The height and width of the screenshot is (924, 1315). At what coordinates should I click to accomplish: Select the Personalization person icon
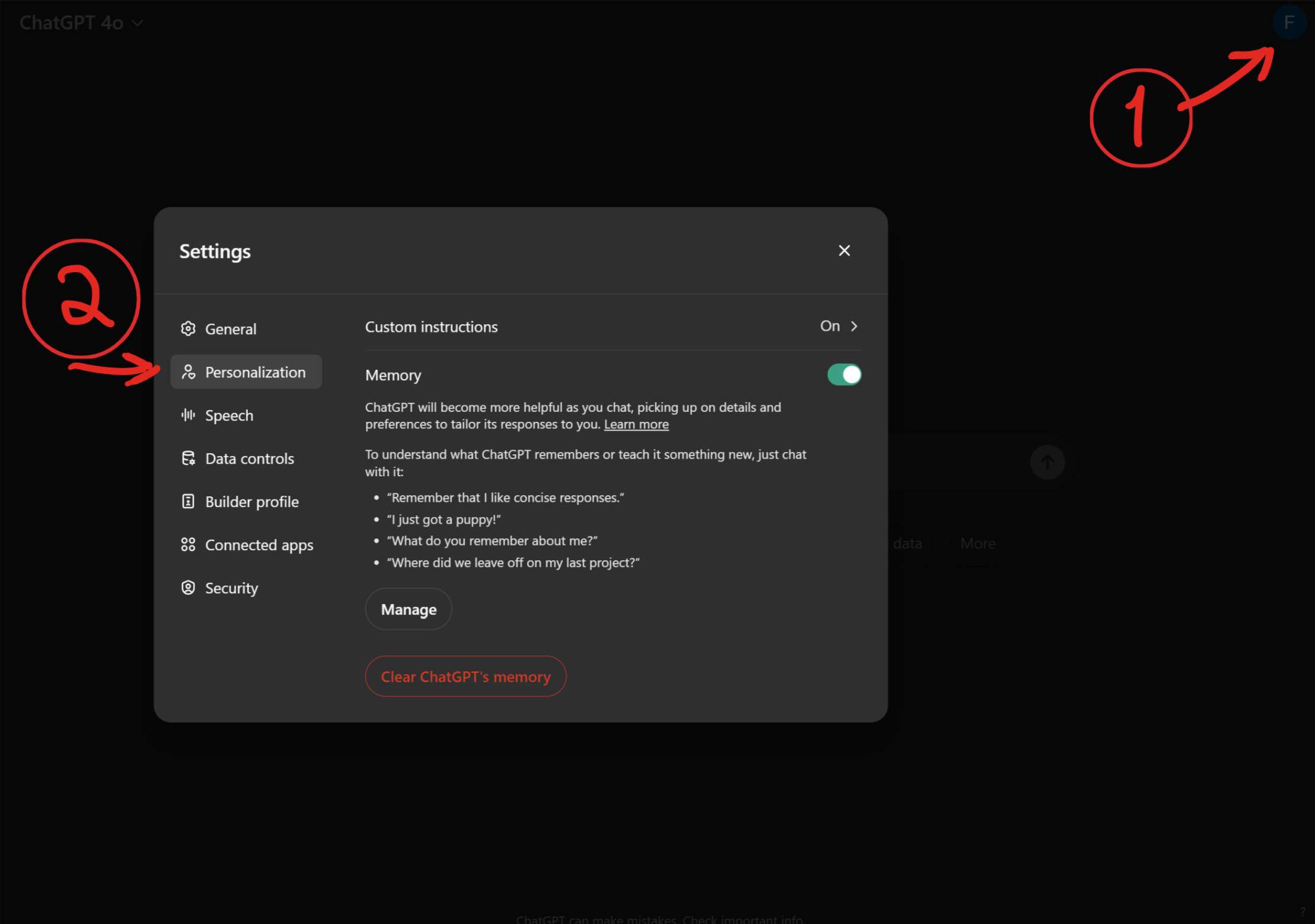point(188,371)
